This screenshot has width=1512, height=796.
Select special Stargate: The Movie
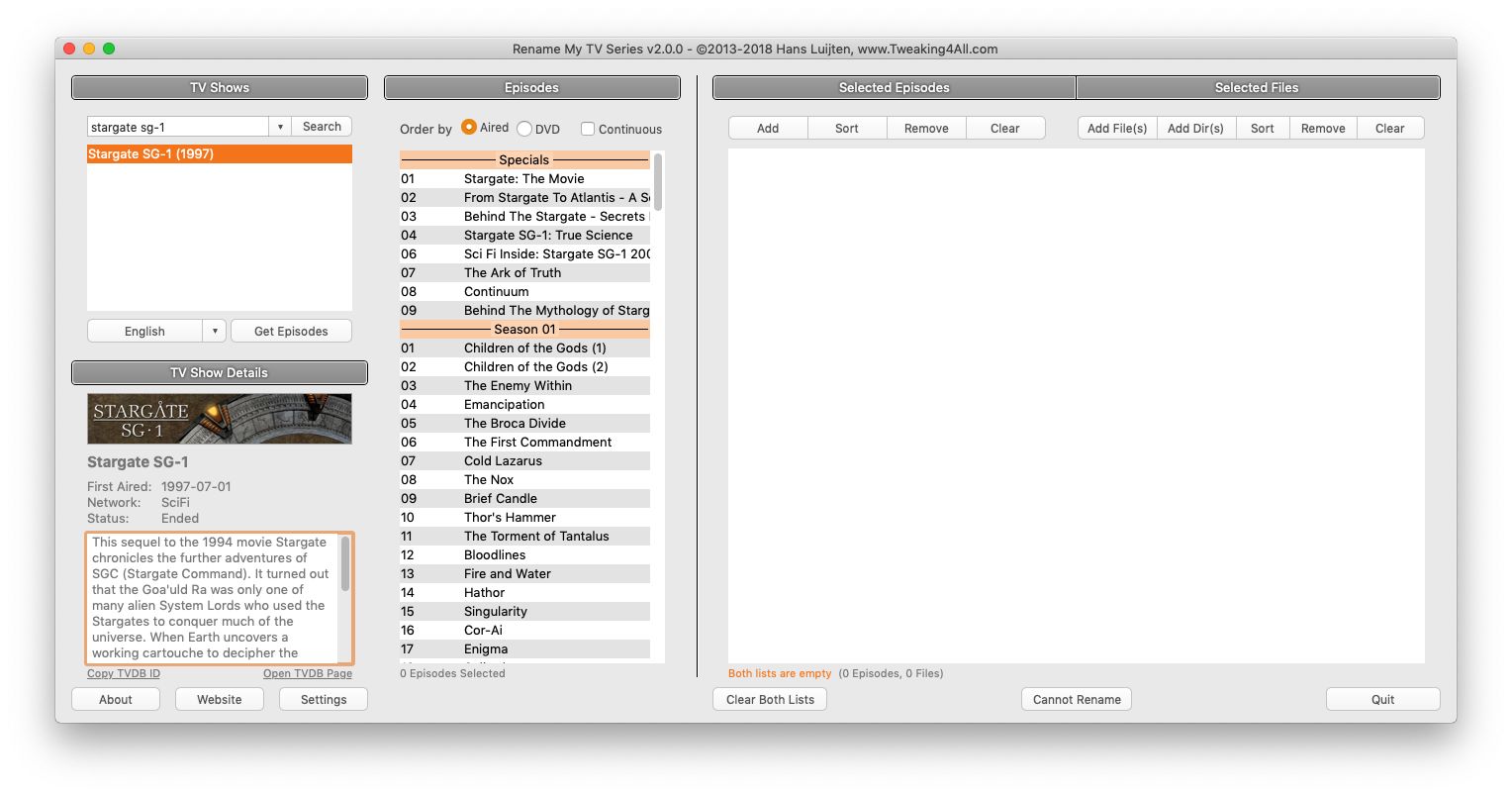click(x=524, y=179)
